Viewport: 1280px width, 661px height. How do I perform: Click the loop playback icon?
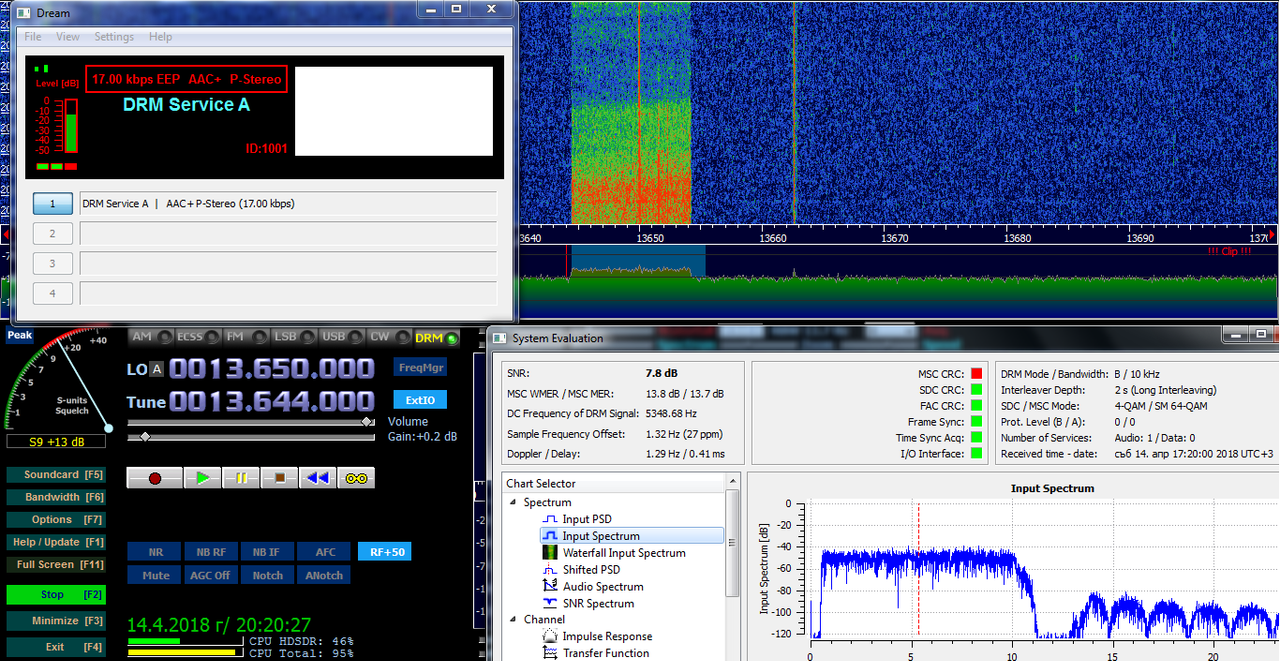click(x=356, y=478)
